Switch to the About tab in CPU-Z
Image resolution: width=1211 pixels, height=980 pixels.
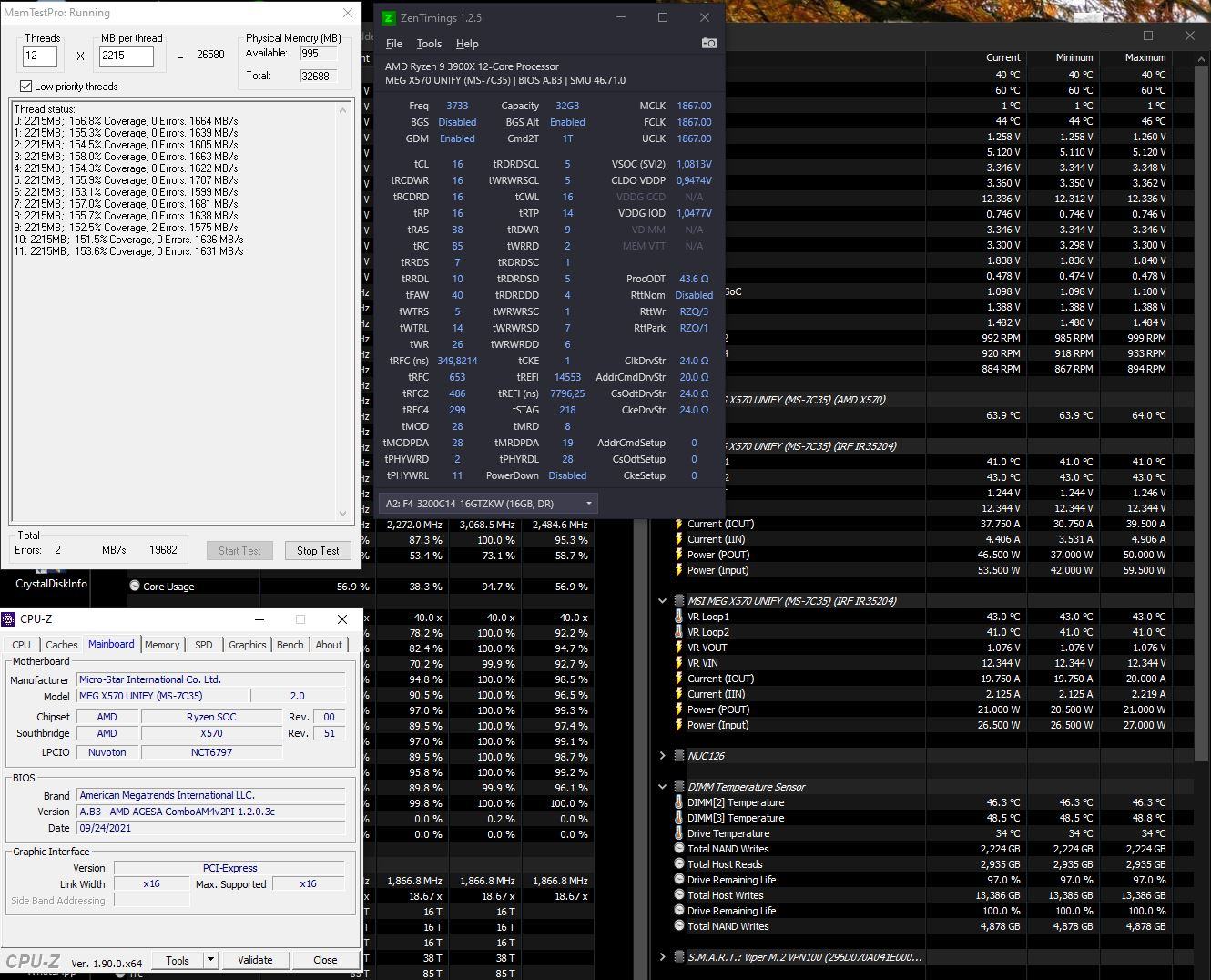[329, 645]
